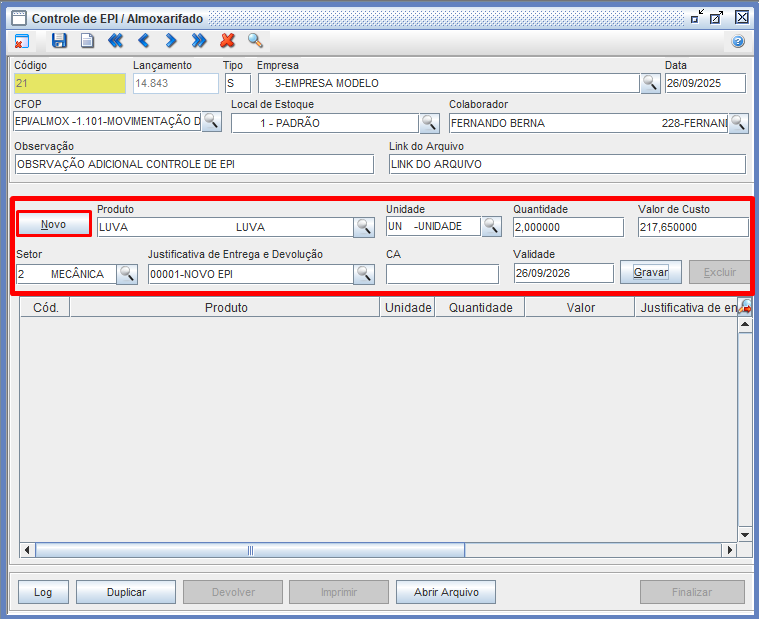Open the help icon in toolbar

click(738, 41)
